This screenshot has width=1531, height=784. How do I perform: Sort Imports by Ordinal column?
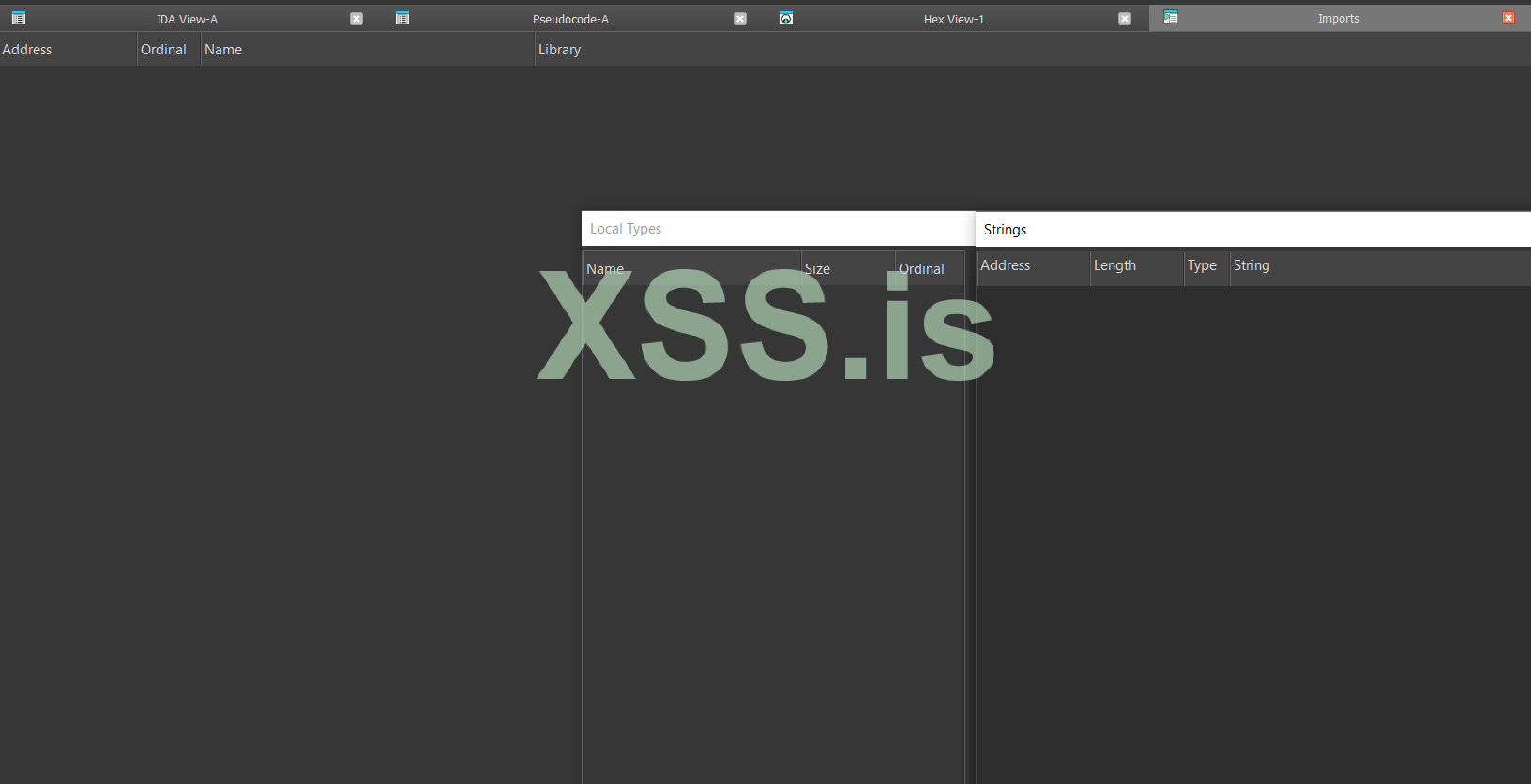[170, 50]
